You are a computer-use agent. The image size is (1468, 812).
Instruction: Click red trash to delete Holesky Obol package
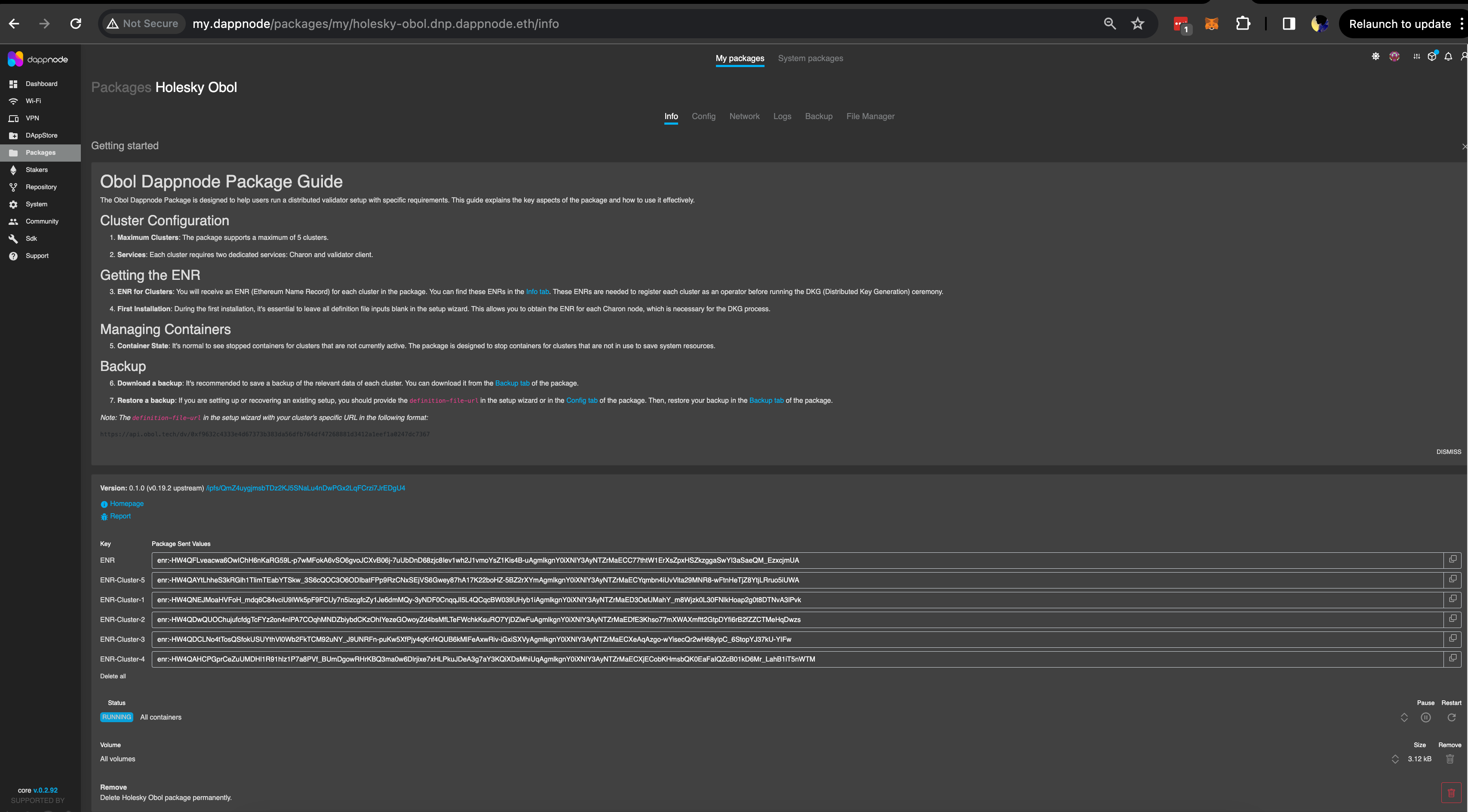pyautogui.click(x=1451, y=793)
